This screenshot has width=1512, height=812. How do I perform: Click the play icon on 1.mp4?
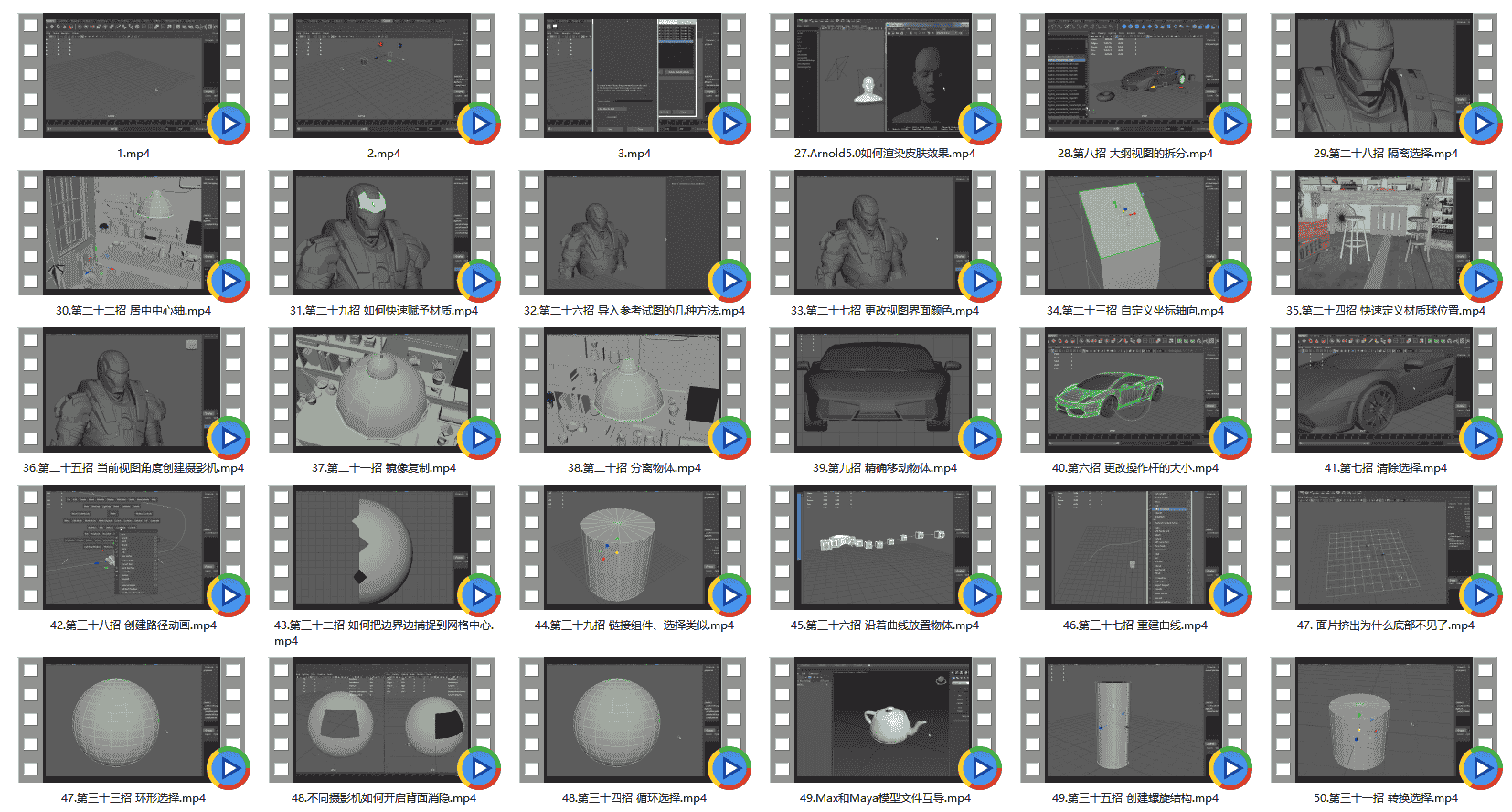[229, 123]
